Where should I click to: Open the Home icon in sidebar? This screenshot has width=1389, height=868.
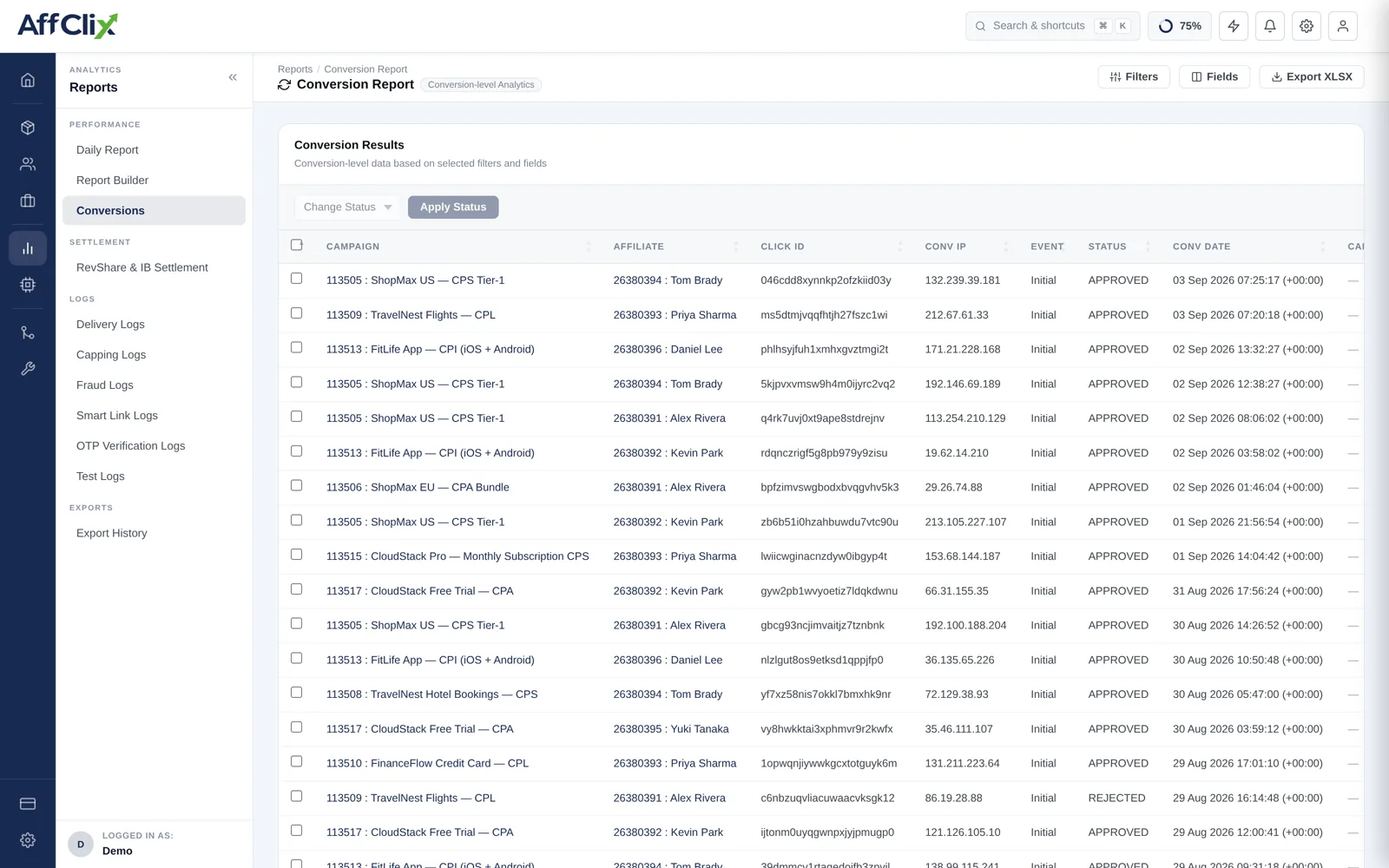pos(28,80)
